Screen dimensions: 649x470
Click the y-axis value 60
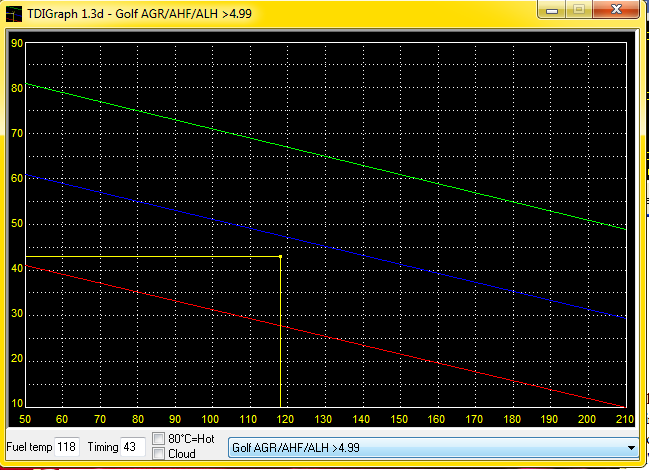point(17,178)
